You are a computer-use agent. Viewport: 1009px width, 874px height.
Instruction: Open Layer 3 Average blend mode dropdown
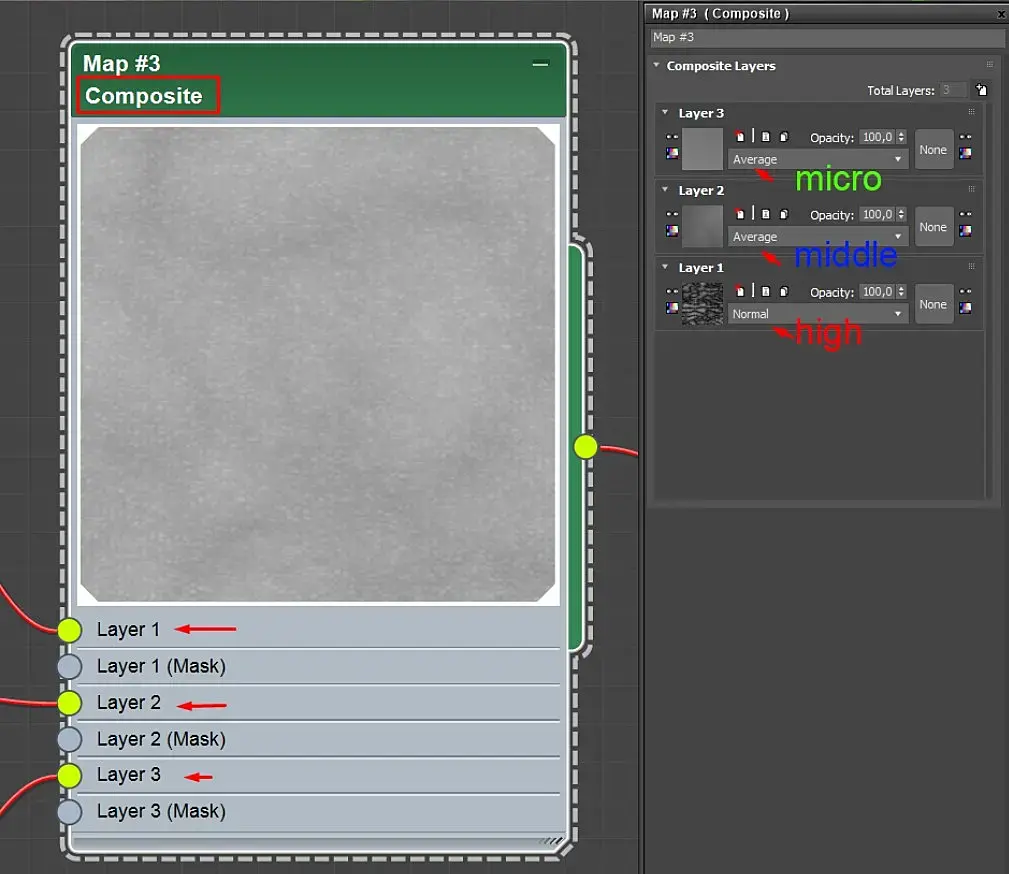(x=818, y=159)
